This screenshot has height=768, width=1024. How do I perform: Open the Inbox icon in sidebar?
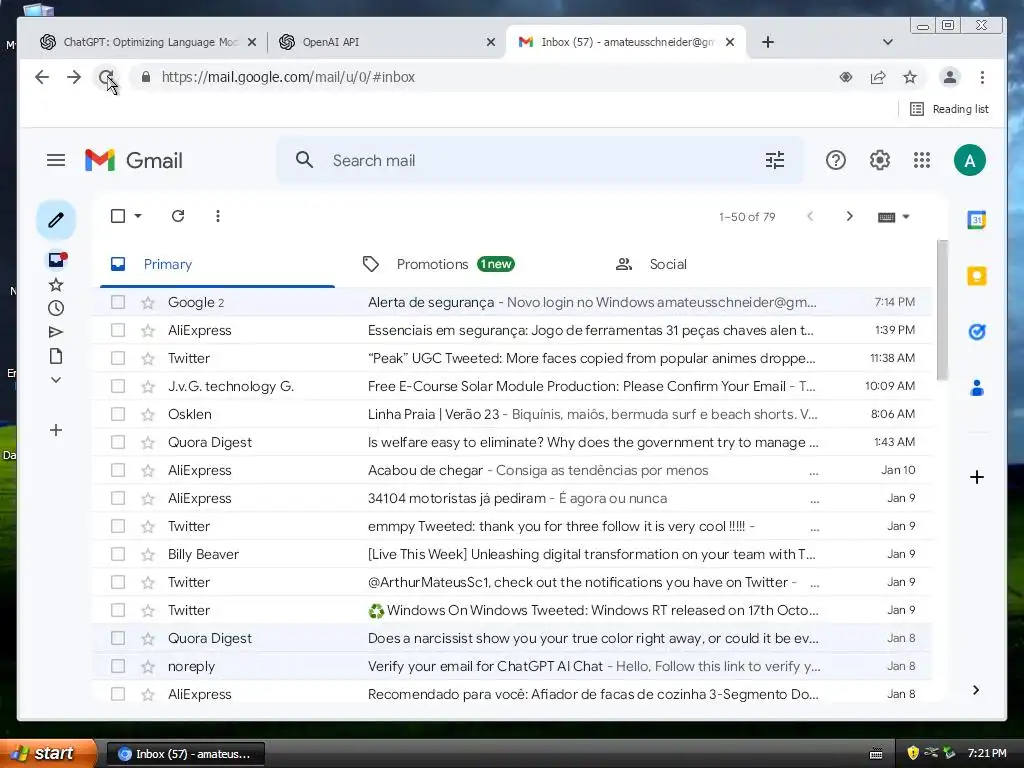57,260
